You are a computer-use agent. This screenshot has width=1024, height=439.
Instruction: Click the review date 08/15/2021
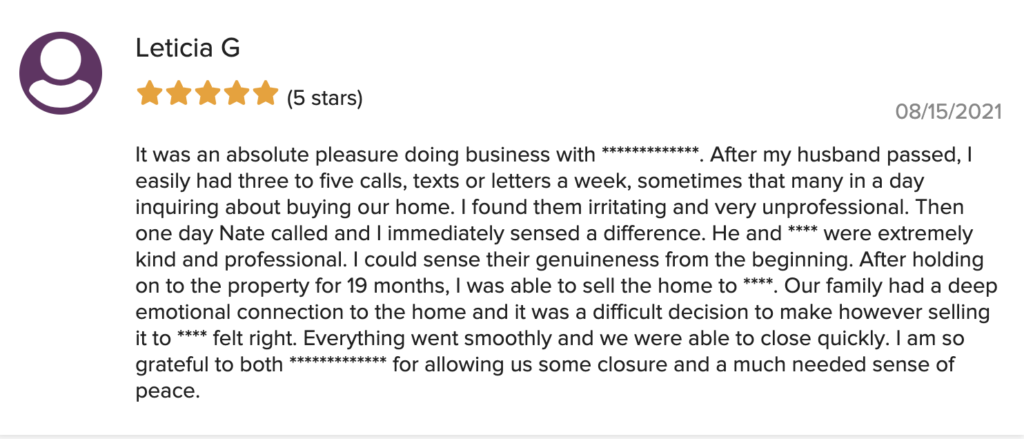pyautogui.click(x=948, y=112)
